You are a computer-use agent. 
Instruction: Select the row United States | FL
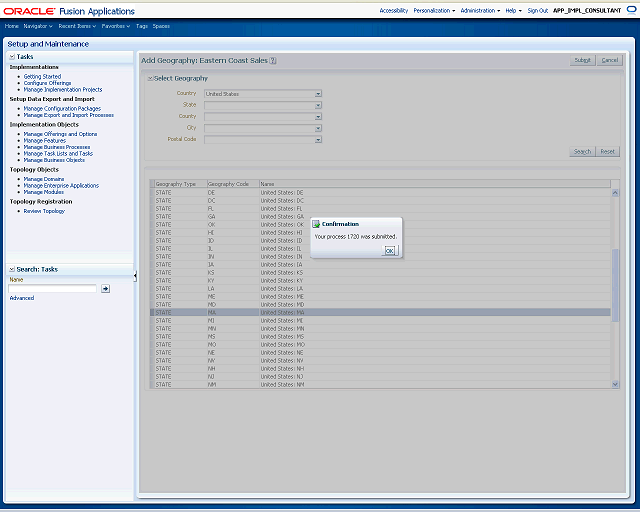(380, 209)
